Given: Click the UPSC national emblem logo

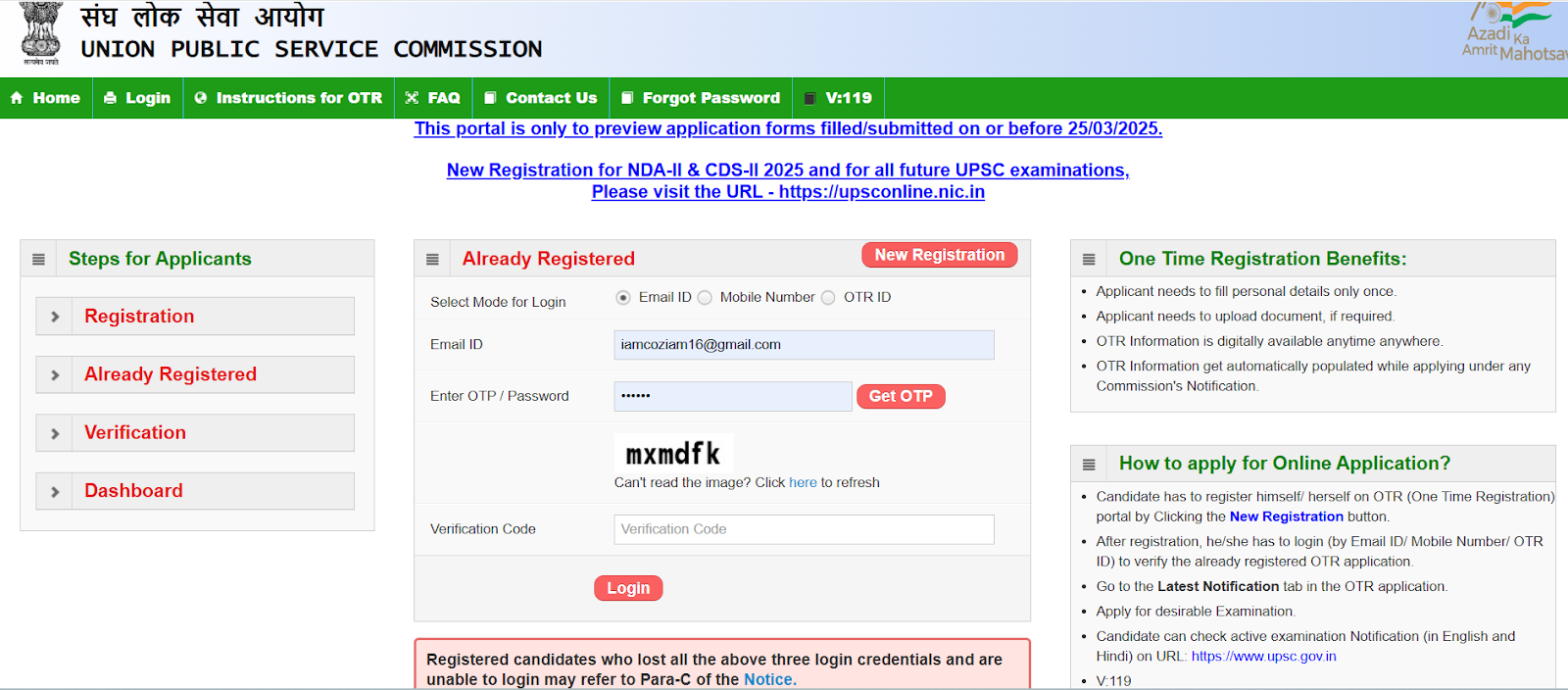Looking at the screenshot, I should click(x=41, y=33).
